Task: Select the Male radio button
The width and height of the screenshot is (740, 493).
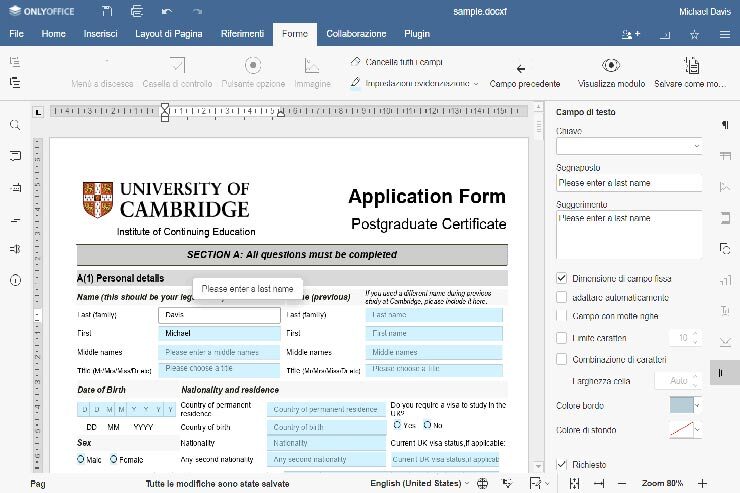Action: pyautogui.click(x=81, y=459)
